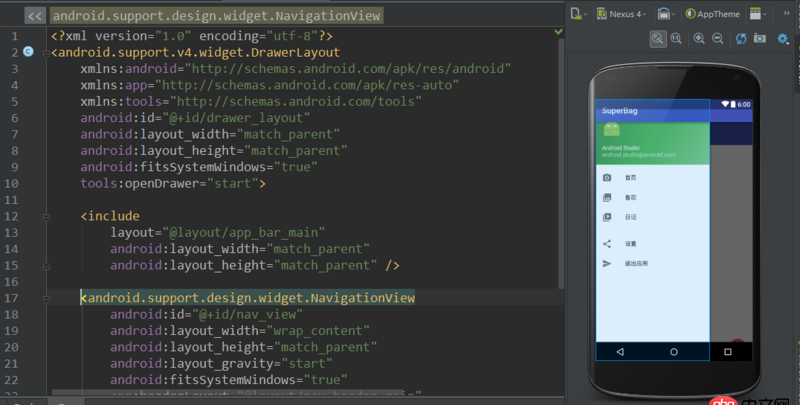Open the Nexus 4 device selector
800x405 pixels.
click(621, 14)
